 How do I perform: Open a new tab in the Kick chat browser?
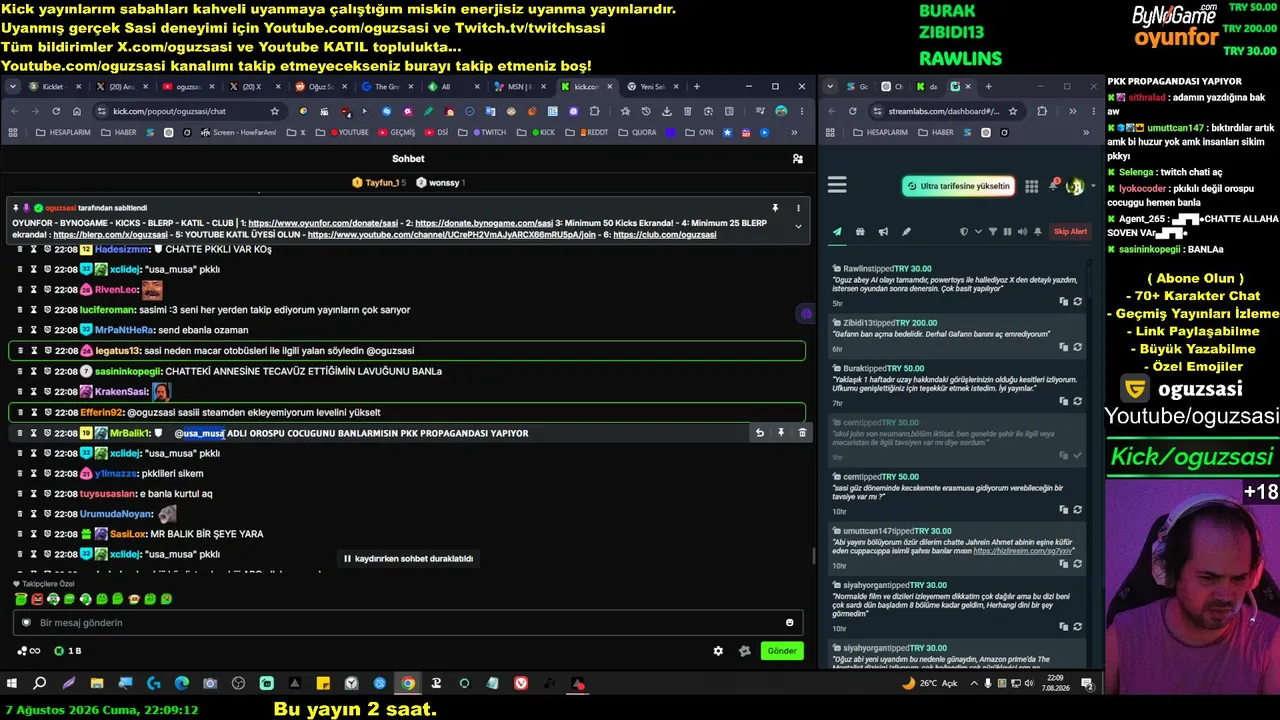(697, 87)
